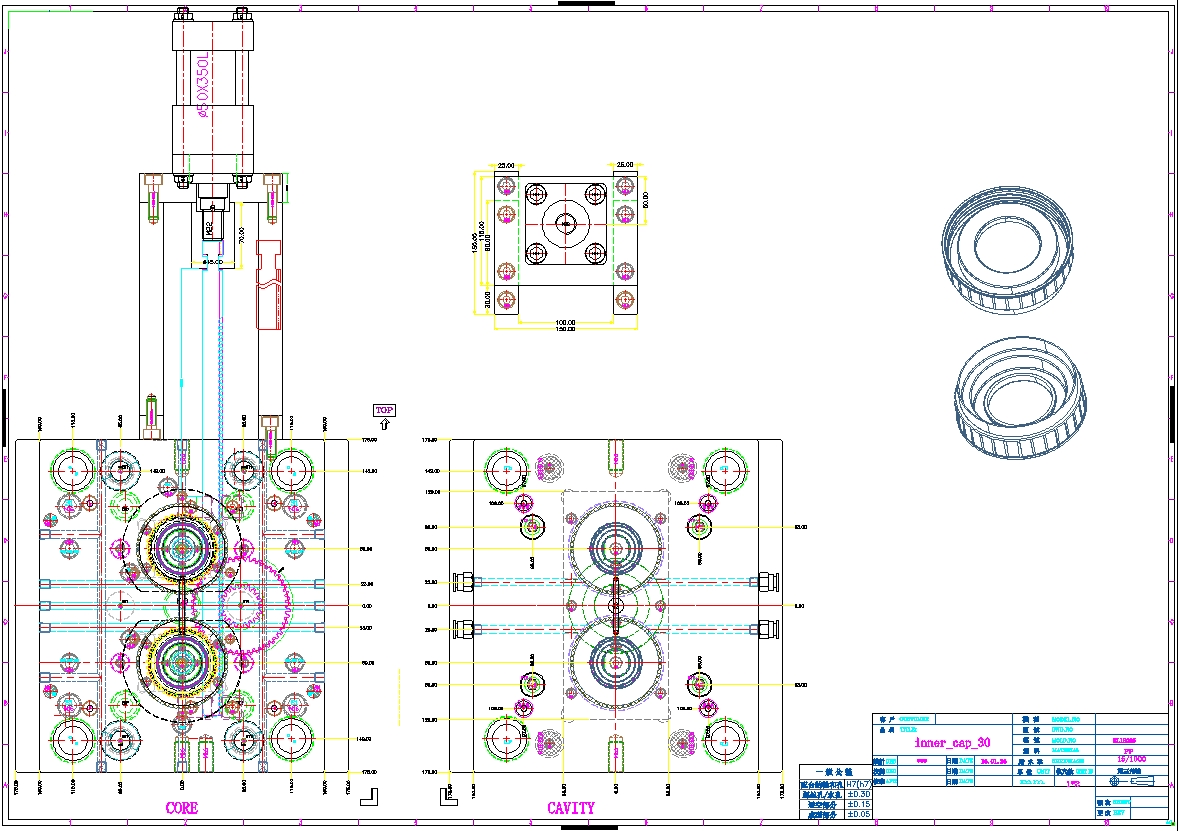1178x831 pixels.
Task: Click center hole of cylinder mounting plate
Action: coord(566,224)
